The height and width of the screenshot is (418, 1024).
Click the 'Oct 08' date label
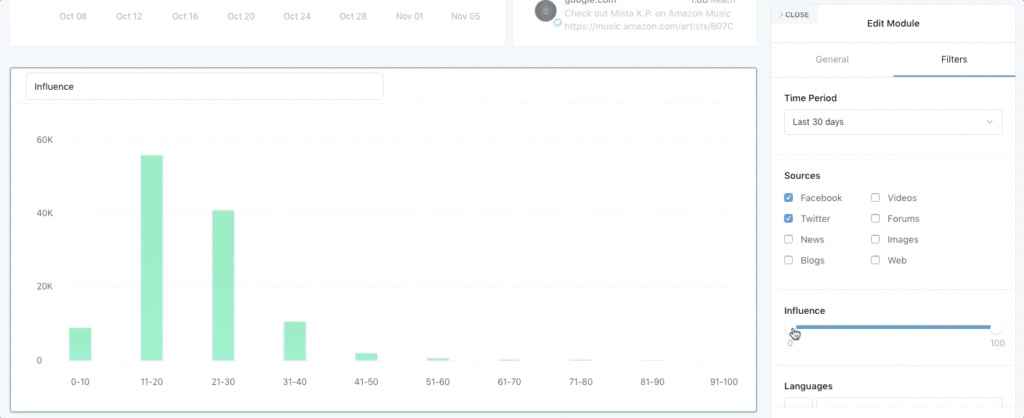(x=73, y=16)
